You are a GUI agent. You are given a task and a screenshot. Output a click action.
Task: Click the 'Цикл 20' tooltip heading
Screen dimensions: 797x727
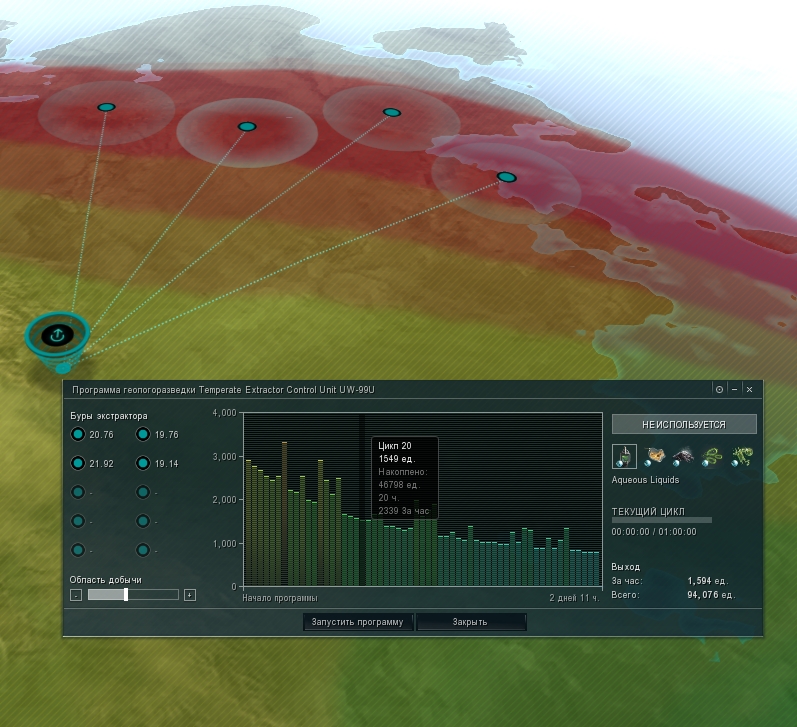click(x=395, y=446)
